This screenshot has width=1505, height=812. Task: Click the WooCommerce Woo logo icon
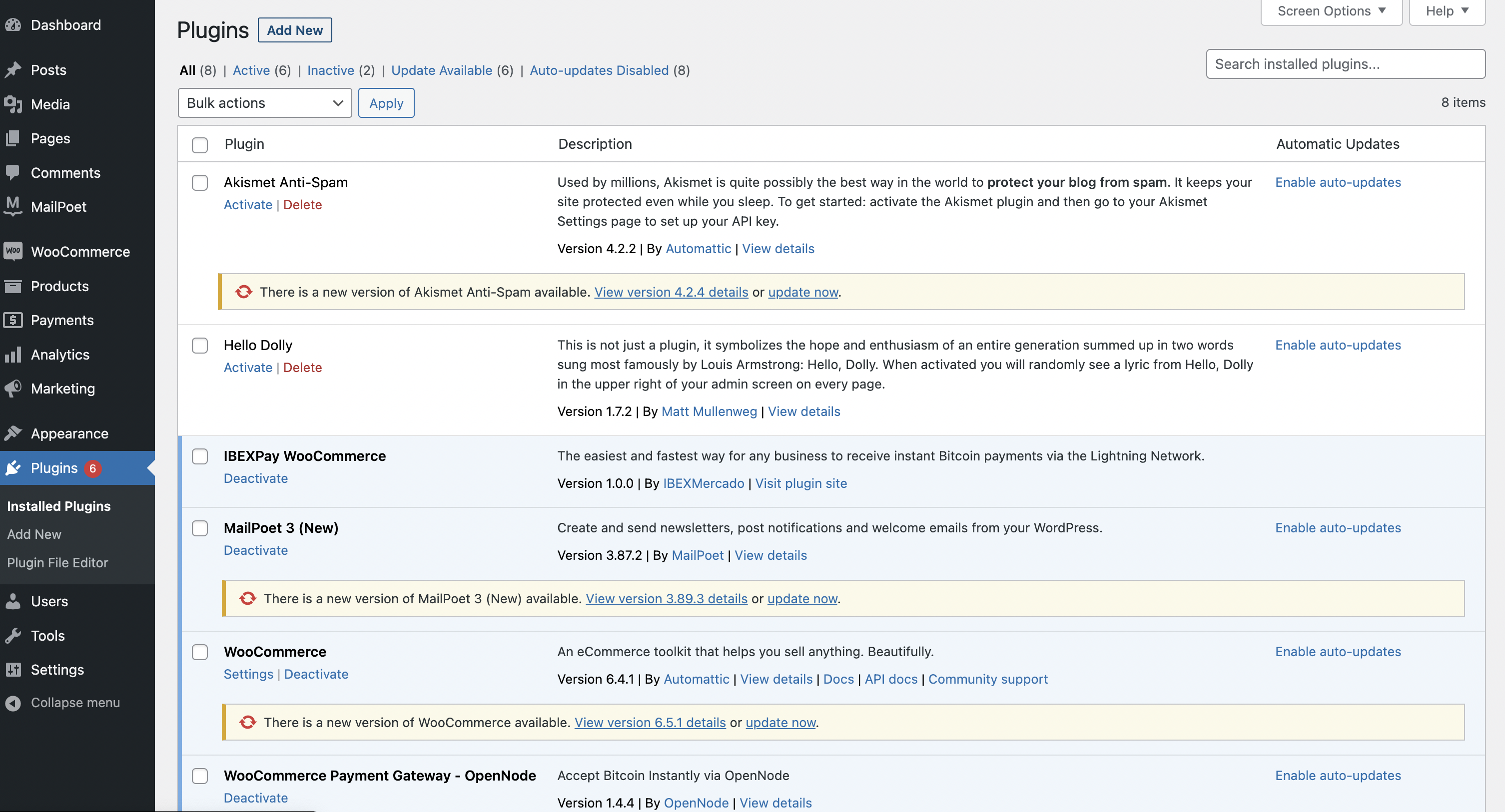(13, 252)
